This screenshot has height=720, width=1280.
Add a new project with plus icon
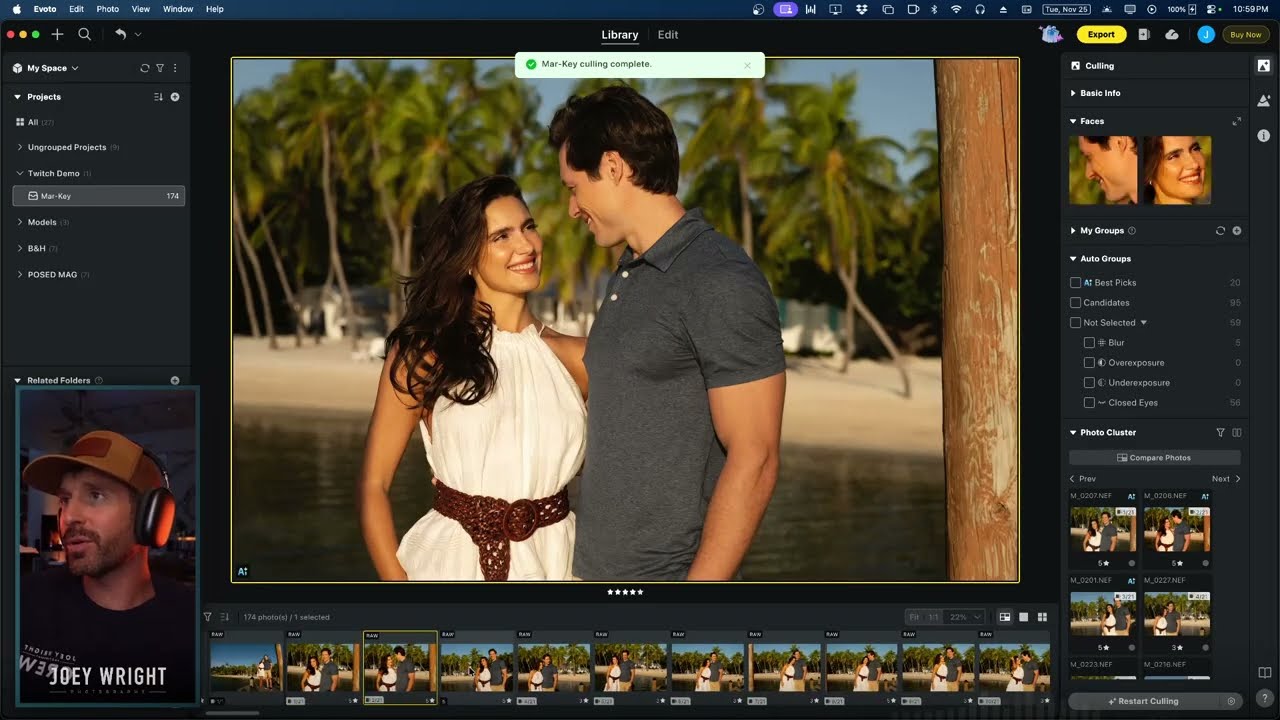175,97
